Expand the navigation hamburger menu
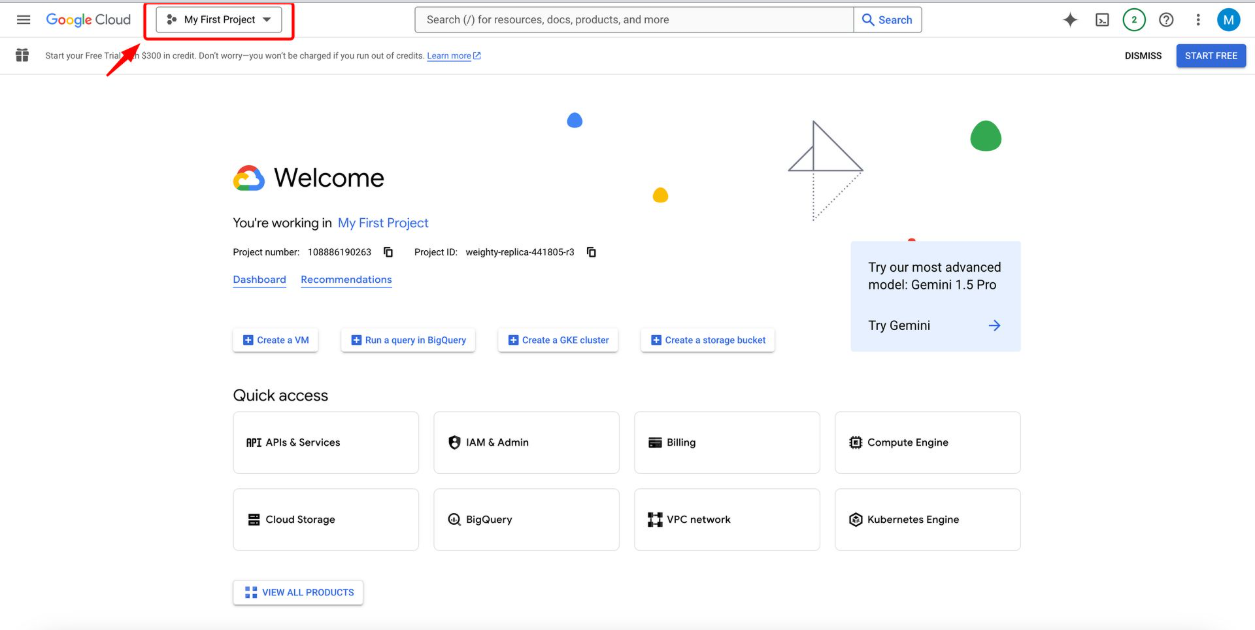1255x630 pixels. point(23,18)
